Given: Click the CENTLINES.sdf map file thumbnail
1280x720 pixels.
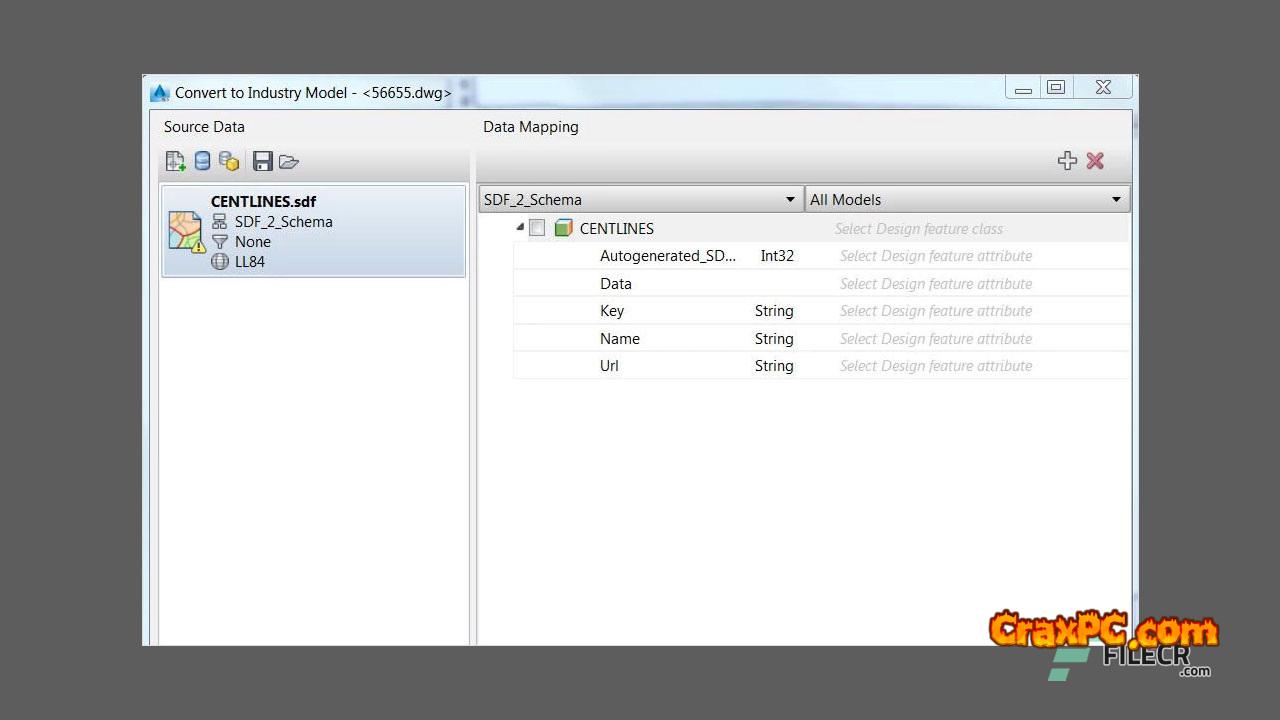Looking at the screenshot, I should click(x=186, y=231).
